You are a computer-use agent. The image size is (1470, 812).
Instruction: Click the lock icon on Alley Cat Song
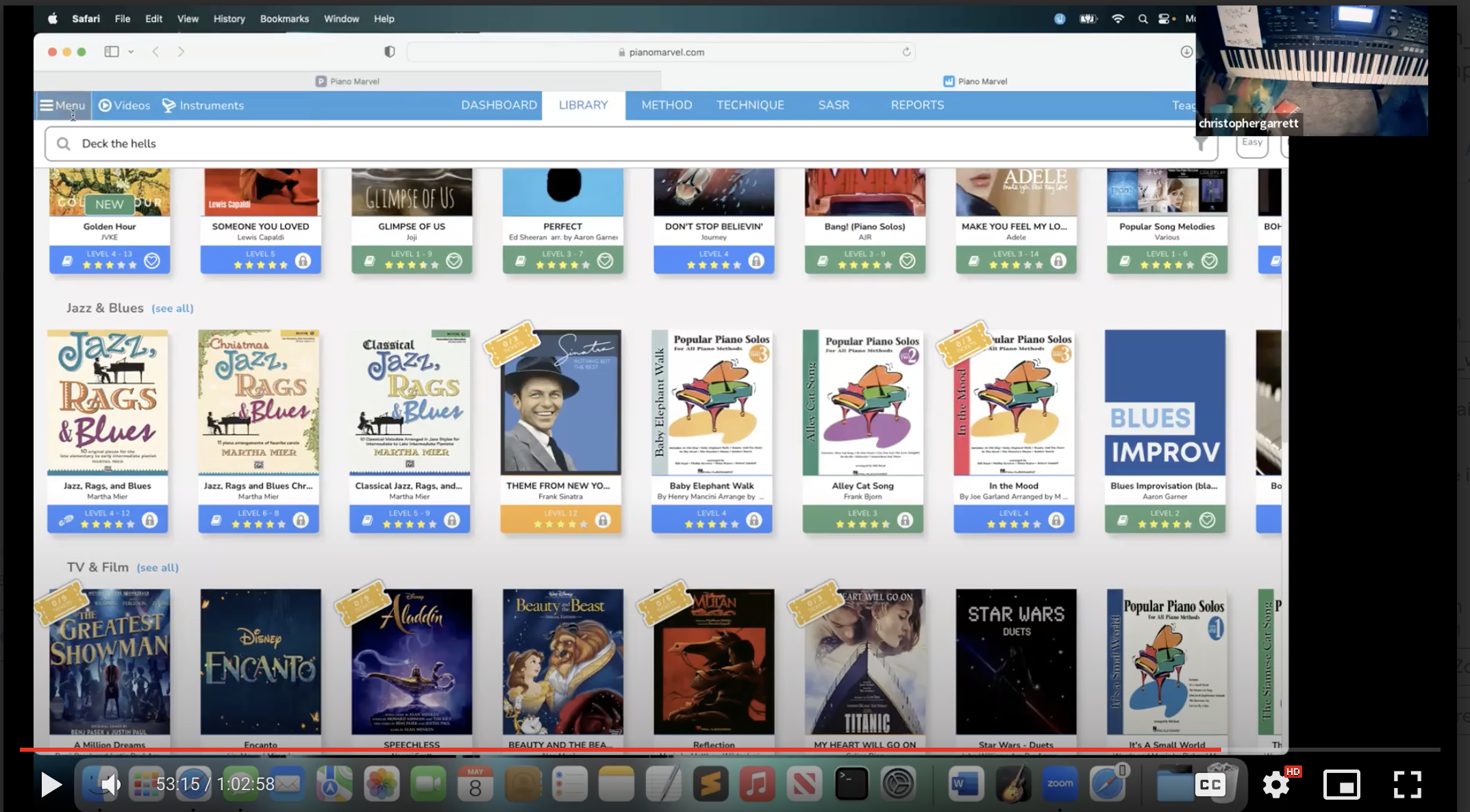[905, 520]
